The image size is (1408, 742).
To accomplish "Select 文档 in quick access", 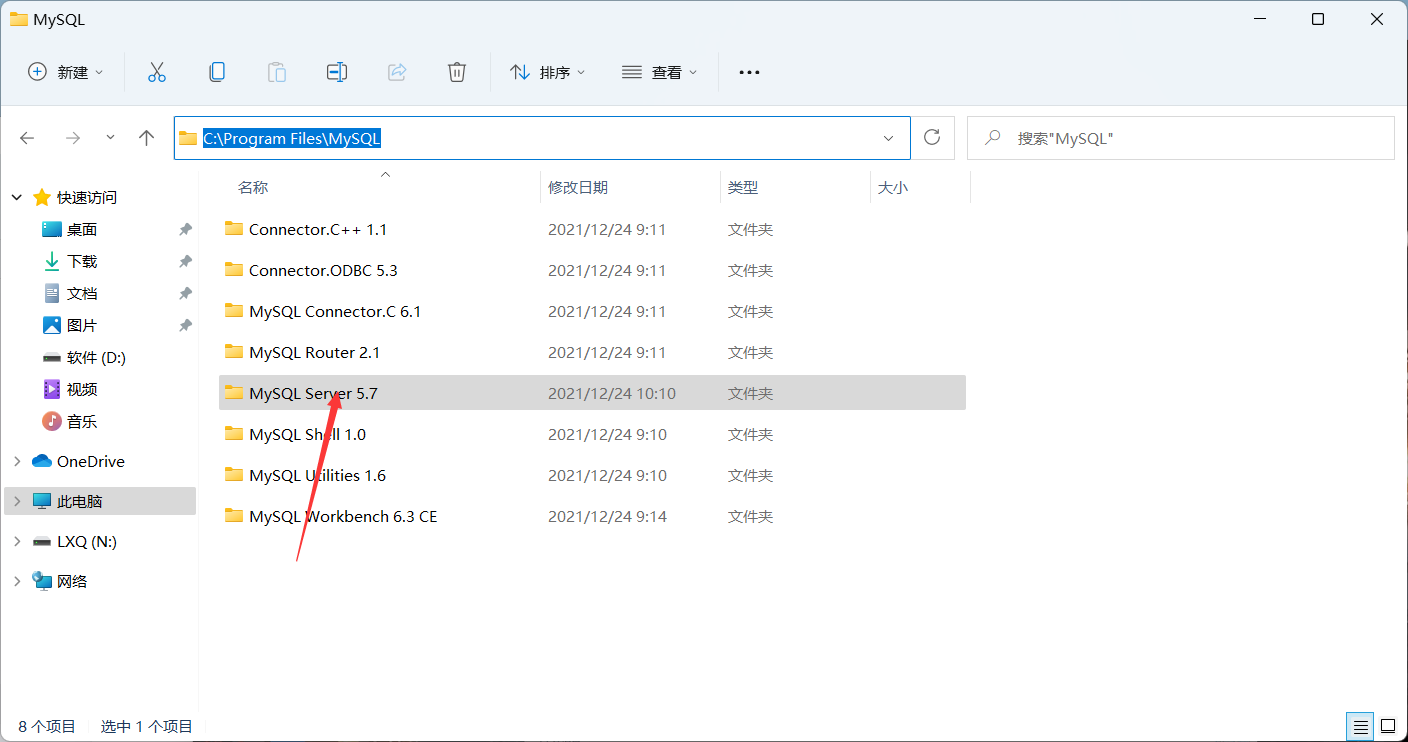I will [x=82, y=294].
